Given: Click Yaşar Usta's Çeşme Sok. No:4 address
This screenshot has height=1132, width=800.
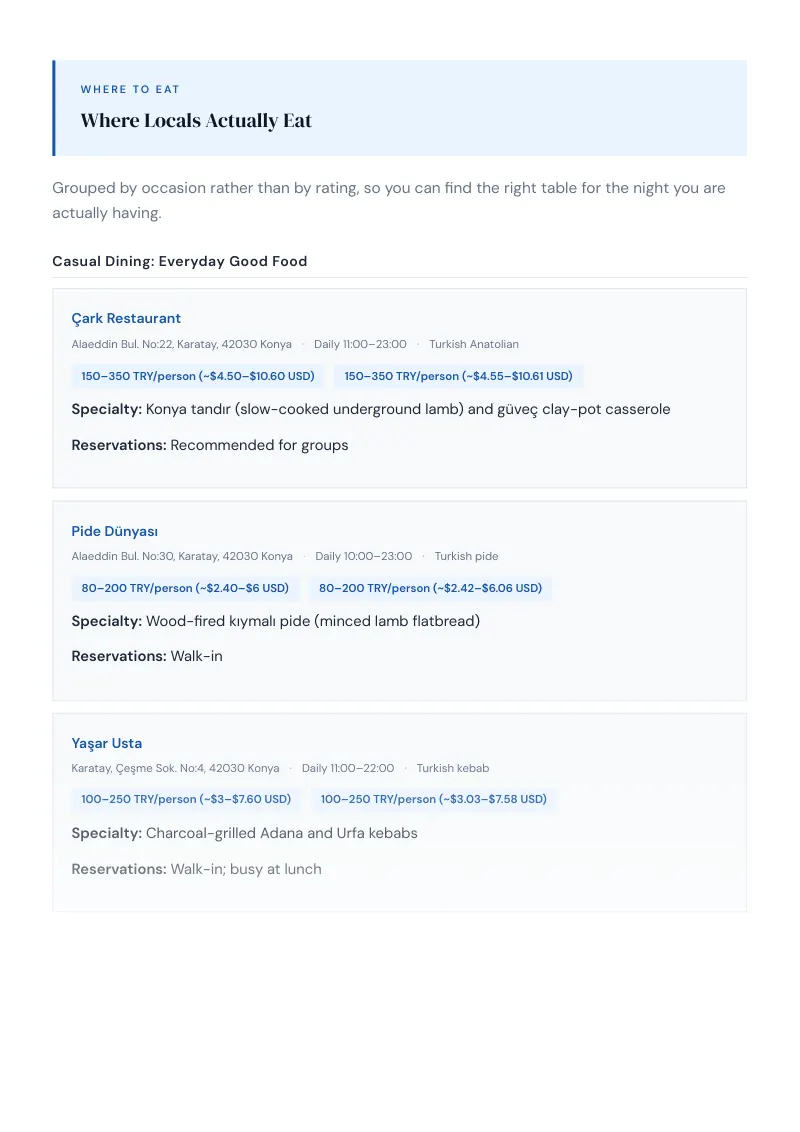Looking at the screenshot, I should [175, 768].
